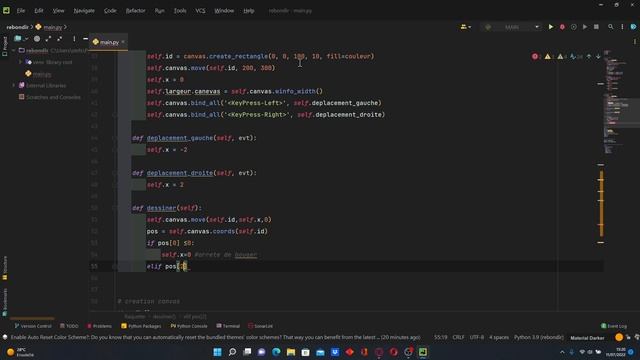Image resolution: width=640 pixels, height=360 pixels.
Task: Go to next highlighted error arrow
Action: click(598, 56)
